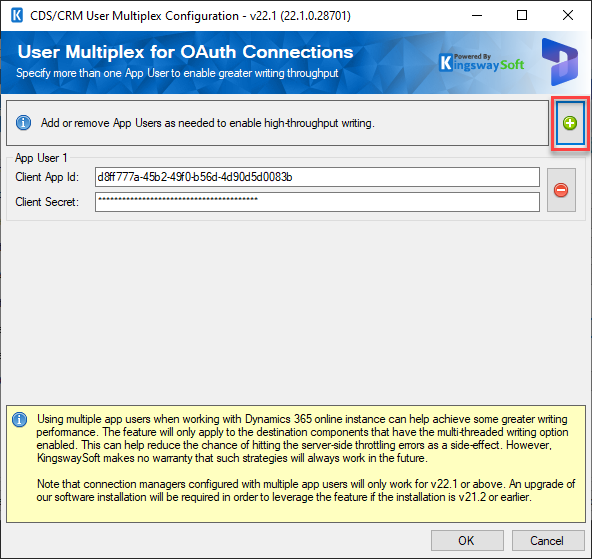Confirm with the OK button
Screen dimensions: 592x559
[x=467, y=541]
